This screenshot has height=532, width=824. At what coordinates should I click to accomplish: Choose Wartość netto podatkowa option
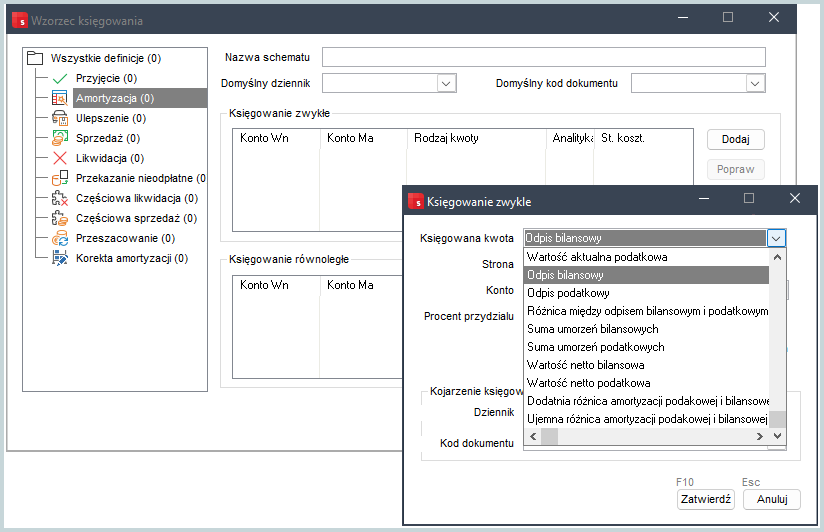coord(647,383)
